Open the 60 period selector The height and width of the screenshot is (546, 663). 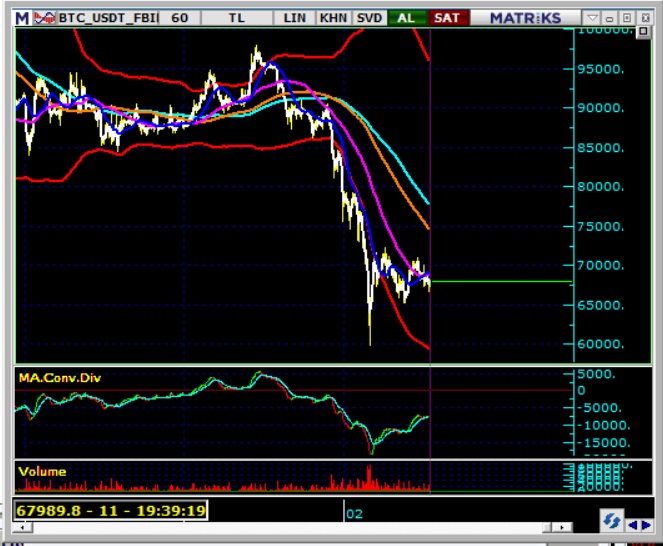pos(179,18)
